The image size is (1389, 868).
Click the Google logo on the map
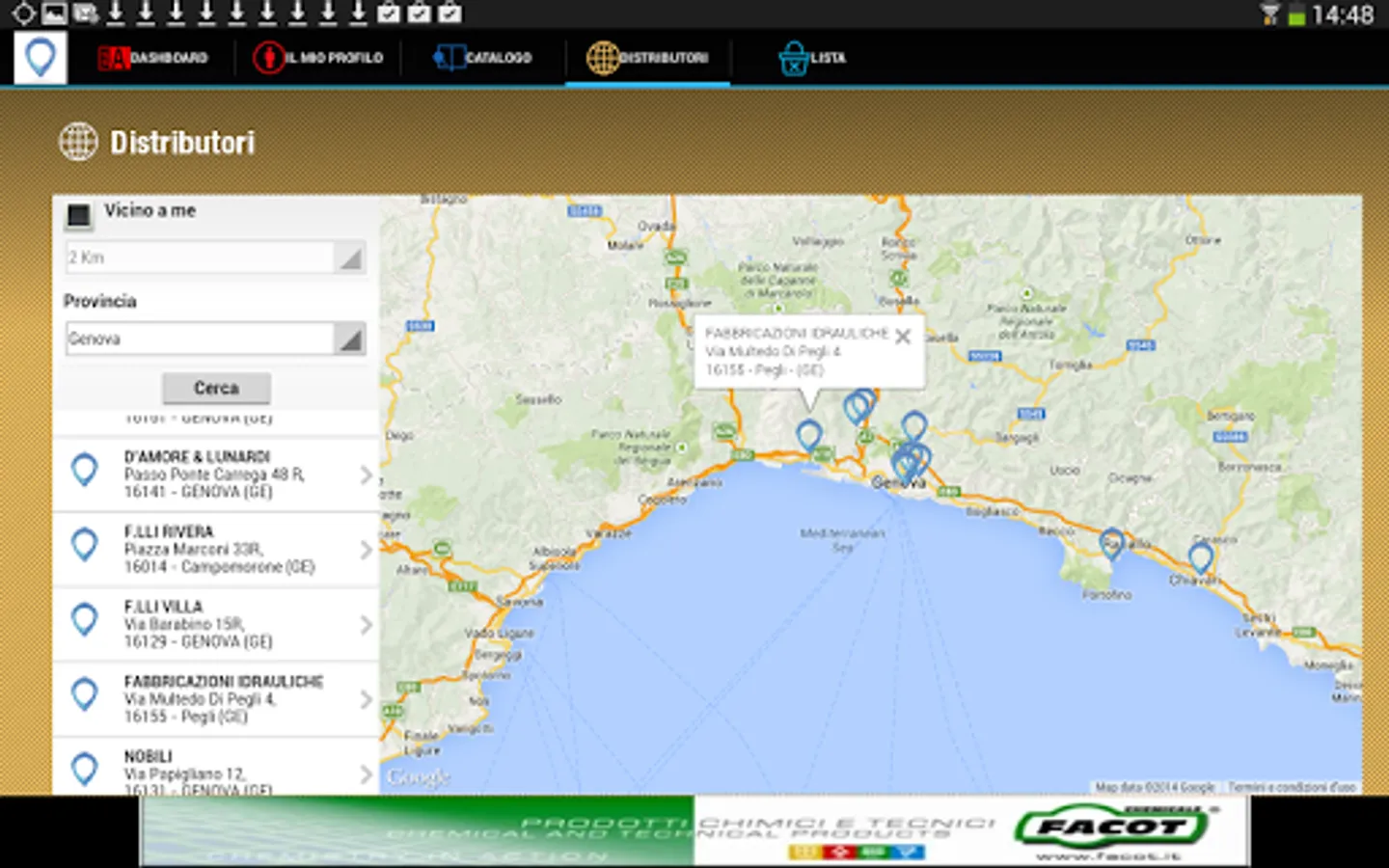(x=418, y=777)
